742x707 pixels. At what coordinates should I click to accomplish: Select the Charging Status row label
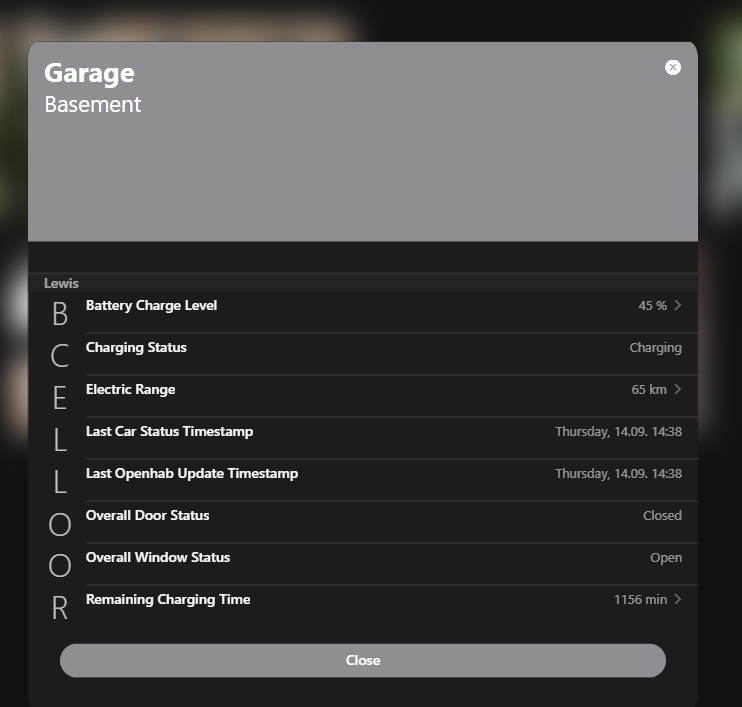tap(136, 347)
